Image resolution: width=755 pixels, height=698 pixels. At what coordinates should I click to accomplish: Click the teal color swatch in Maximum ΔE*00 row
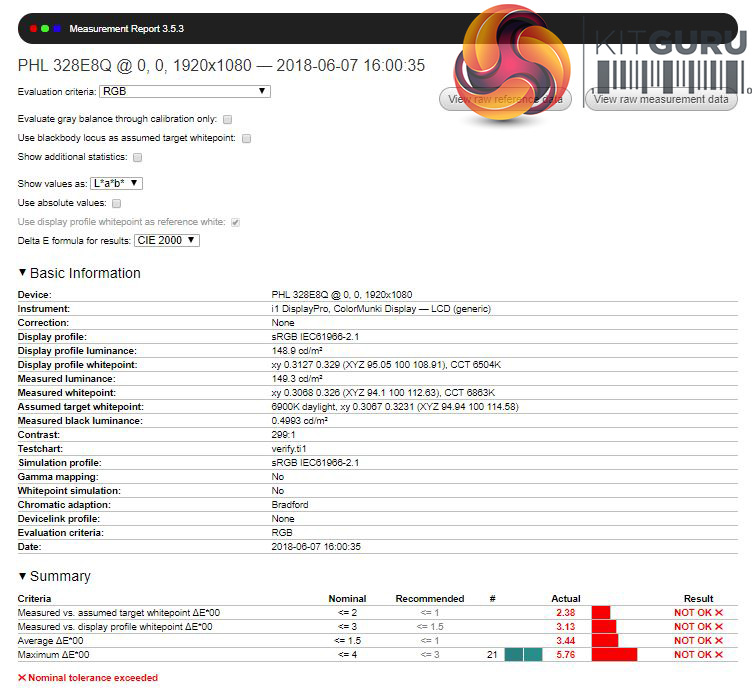click(523, 655)
